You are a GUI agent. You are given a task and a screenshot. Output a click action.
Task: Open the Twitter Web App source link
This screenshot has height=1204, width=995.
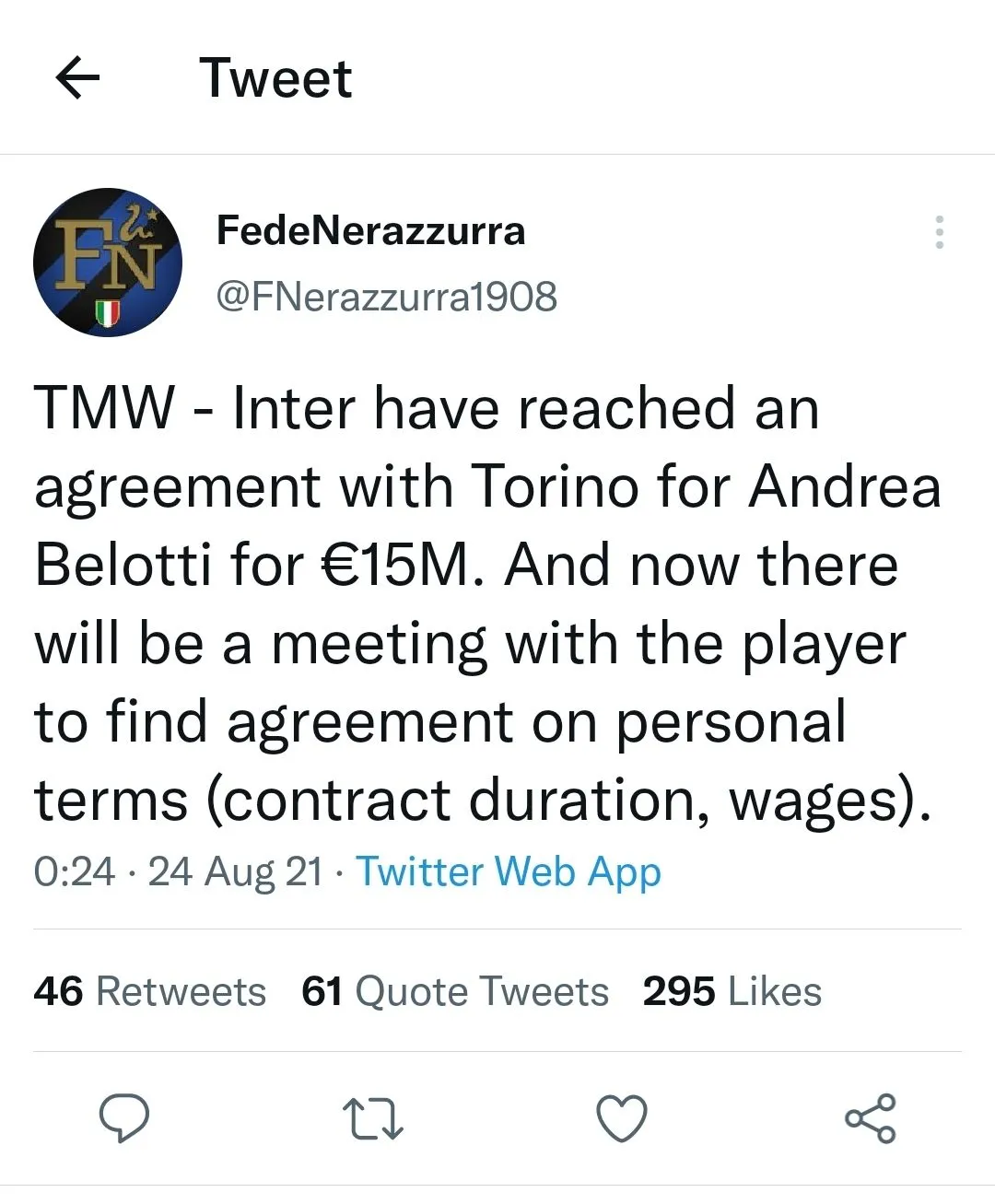[x=509, y=871]
